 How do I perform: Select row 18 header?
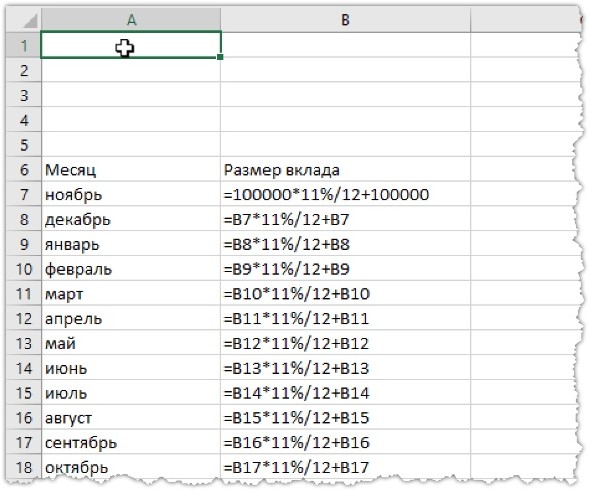tap(24, 467)
